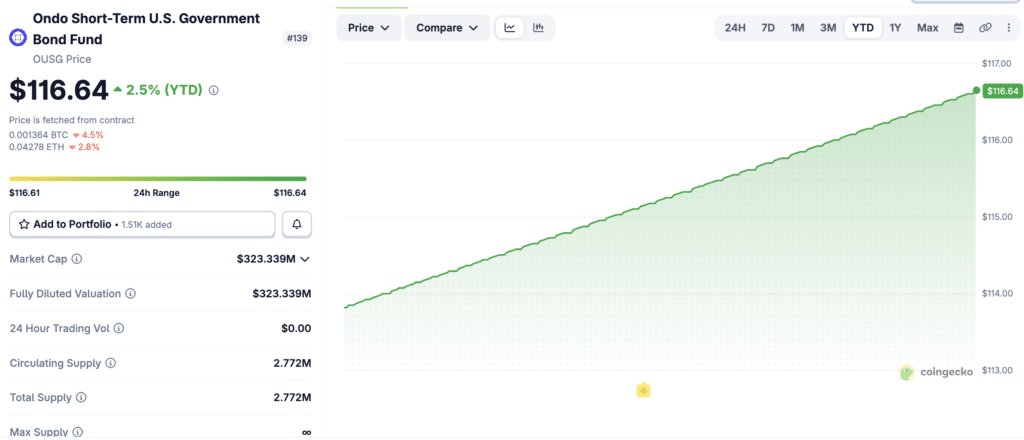Click the yellow event marker below chart
The height and width of the screenshot is (440, 1024).
click(x=643, y=390)
